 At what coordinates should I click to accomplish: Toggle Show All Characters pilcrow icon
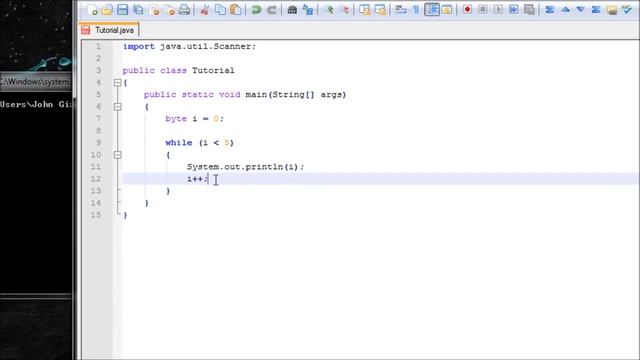click(416, 10)
